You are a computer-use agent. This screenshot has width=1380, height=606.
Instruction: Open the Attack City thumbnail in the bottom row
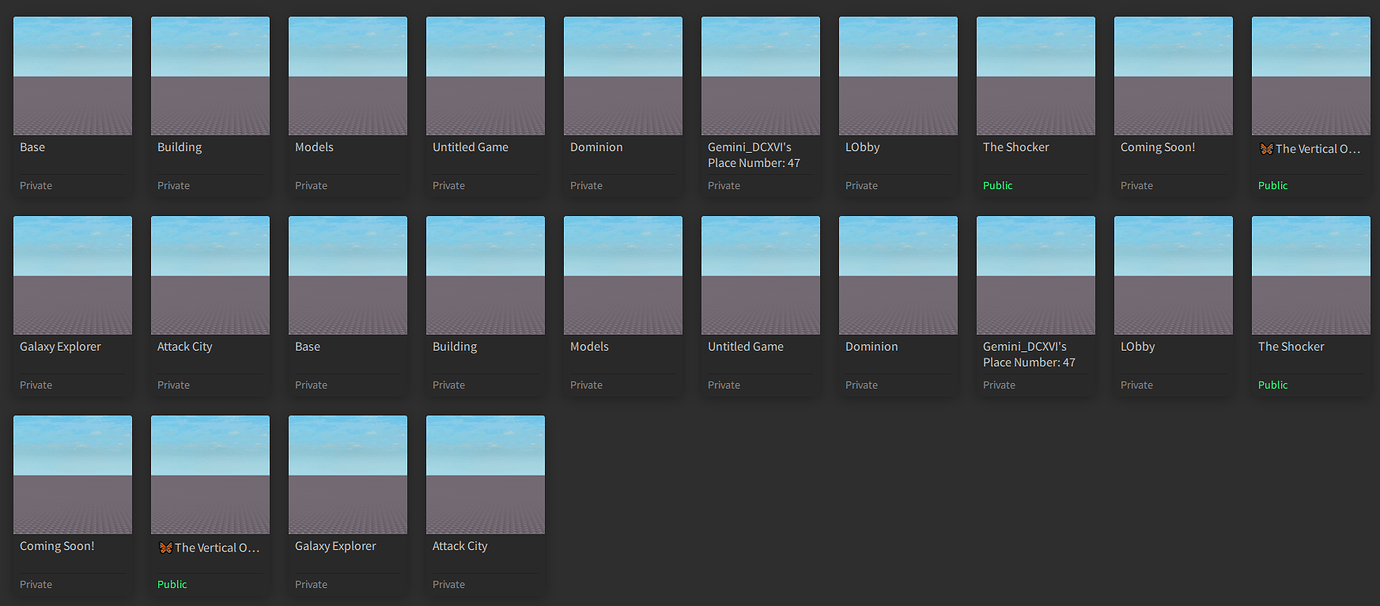(485, 474)
